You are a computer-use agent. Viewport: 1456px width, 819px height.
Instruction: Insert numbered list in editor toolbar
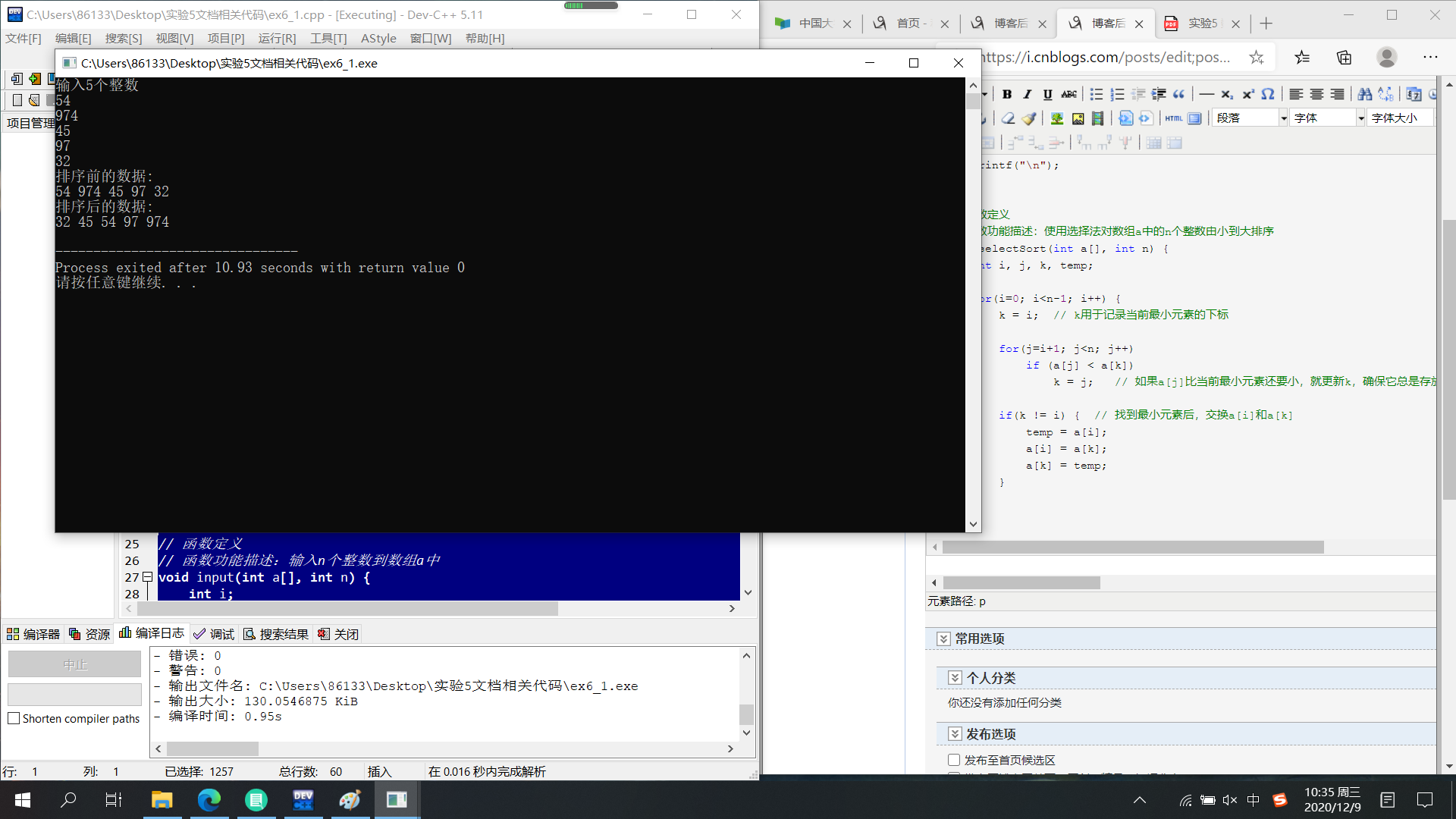pos(1117,94)
